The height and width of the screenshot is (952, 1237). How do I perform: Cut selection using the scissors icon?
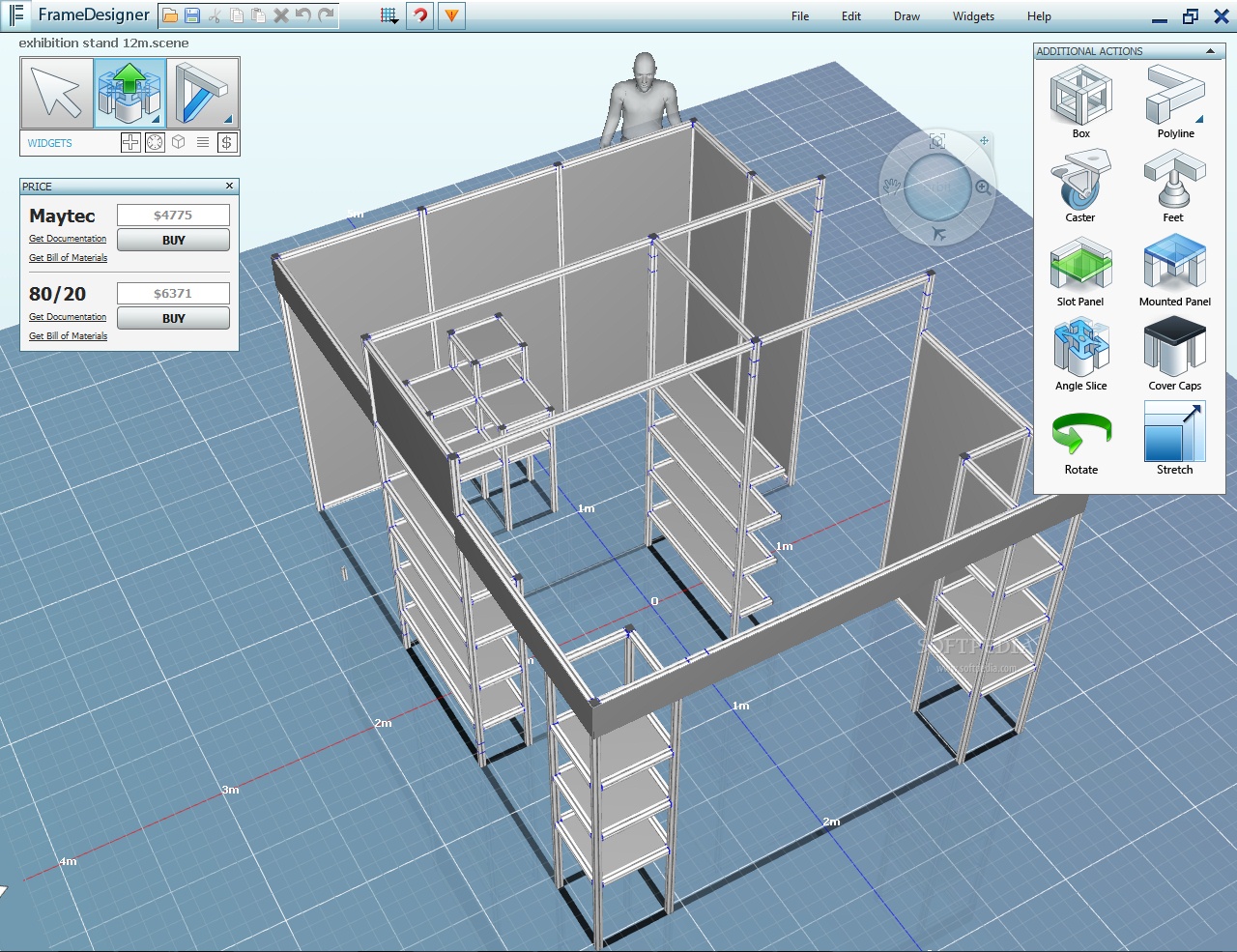(214, 15)
